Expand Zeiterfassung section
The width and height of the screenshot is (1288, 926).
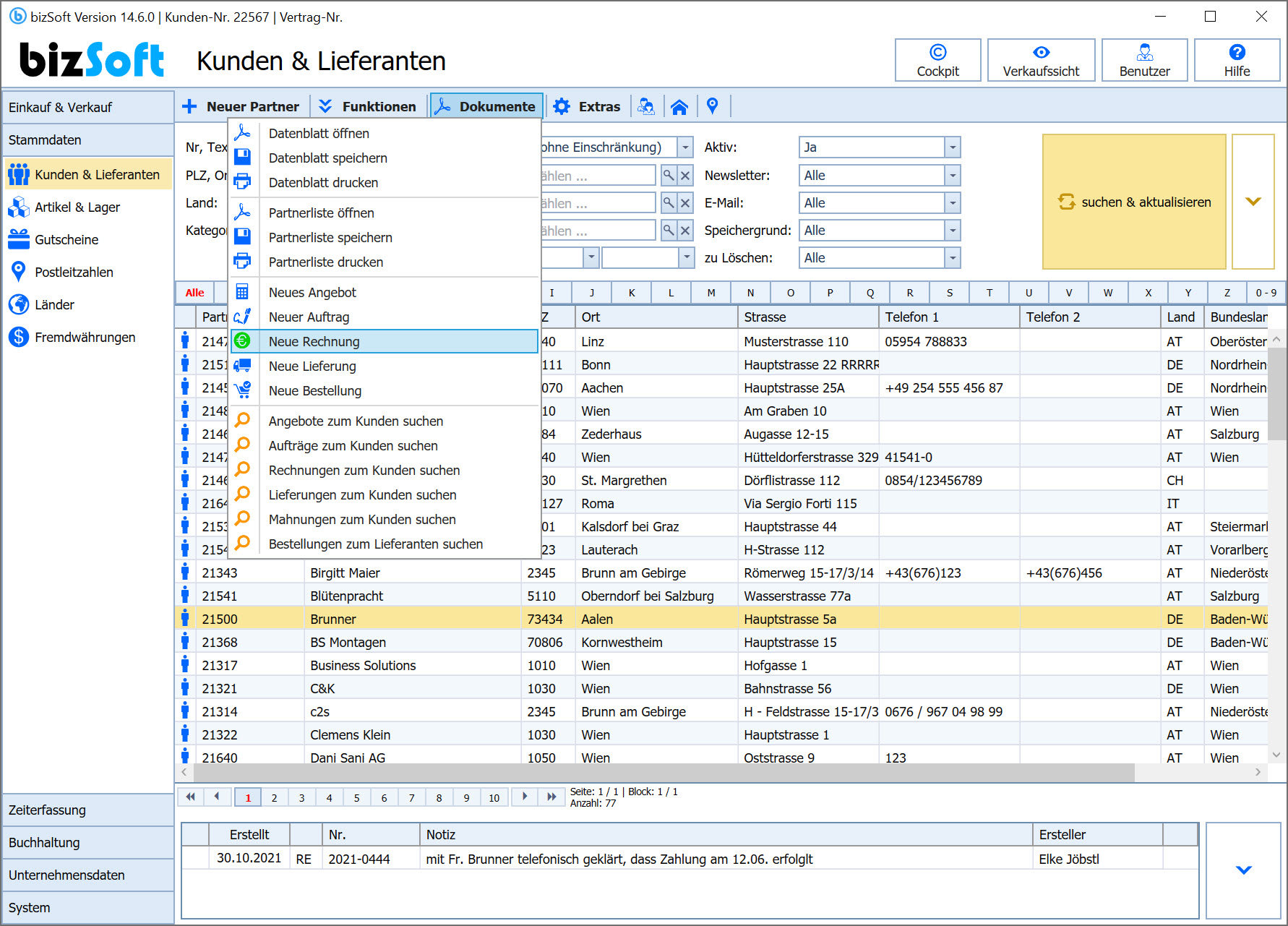tap(88, 810)
